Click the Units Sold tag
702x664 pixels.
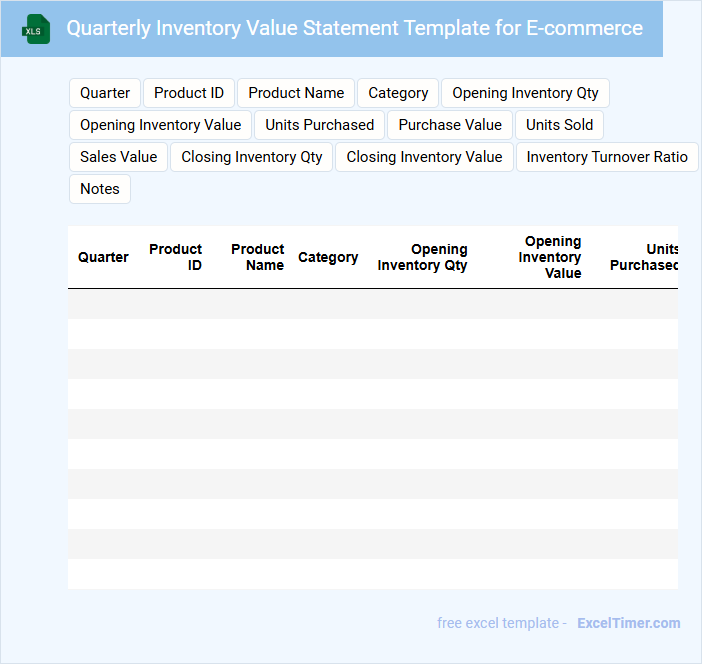[x=559, y=125]
